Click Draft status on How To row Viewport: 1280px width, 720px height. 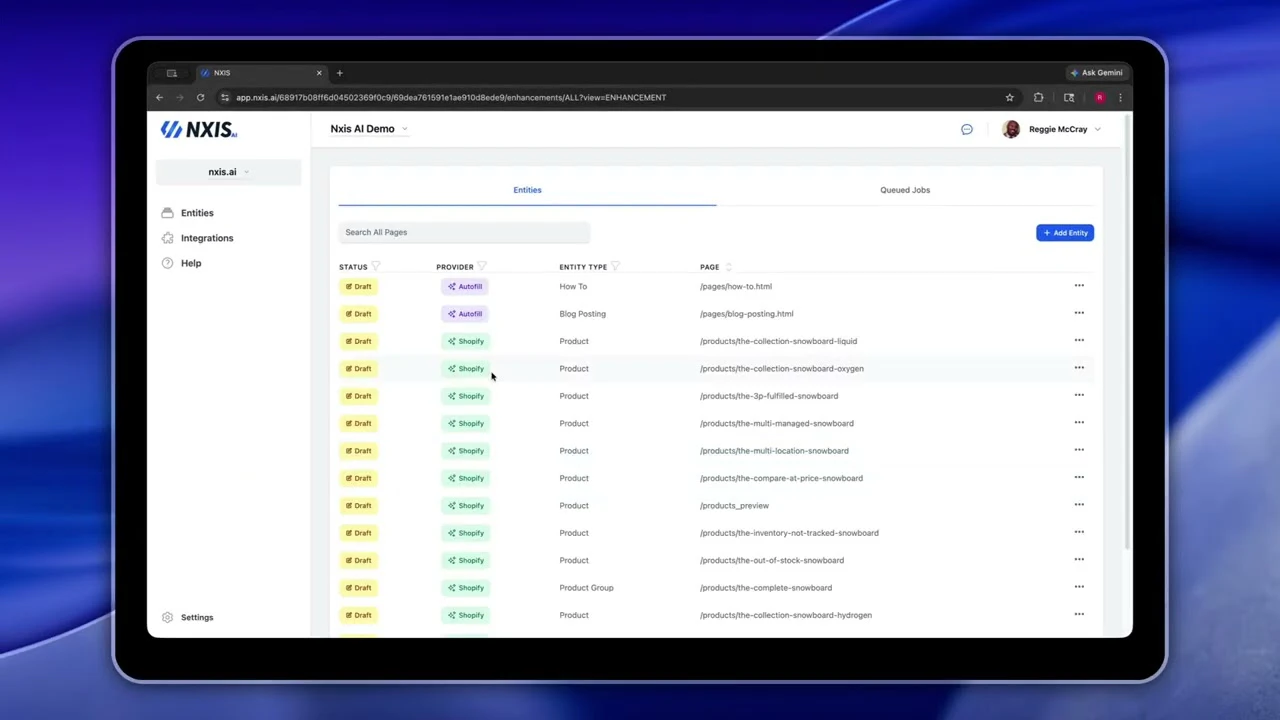point(359,287)
